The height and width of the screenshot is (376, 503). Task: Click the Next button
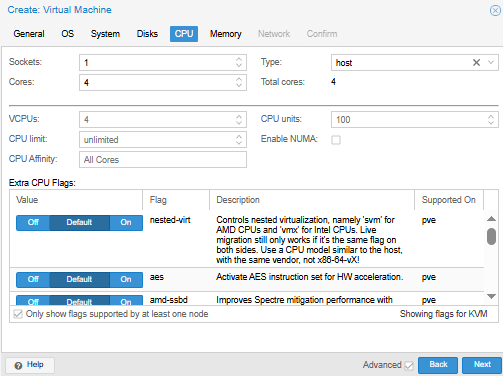(482, 365)
